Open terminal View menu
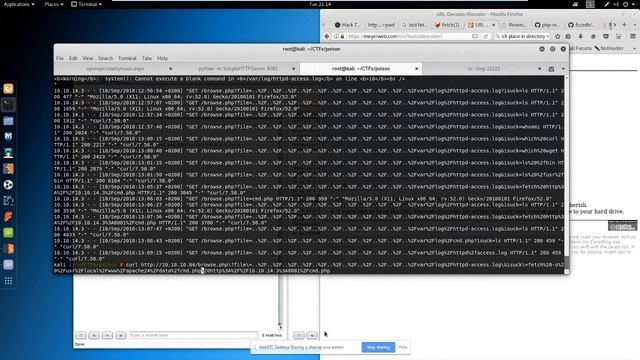640x360 pixels. (x=88, y=58)
